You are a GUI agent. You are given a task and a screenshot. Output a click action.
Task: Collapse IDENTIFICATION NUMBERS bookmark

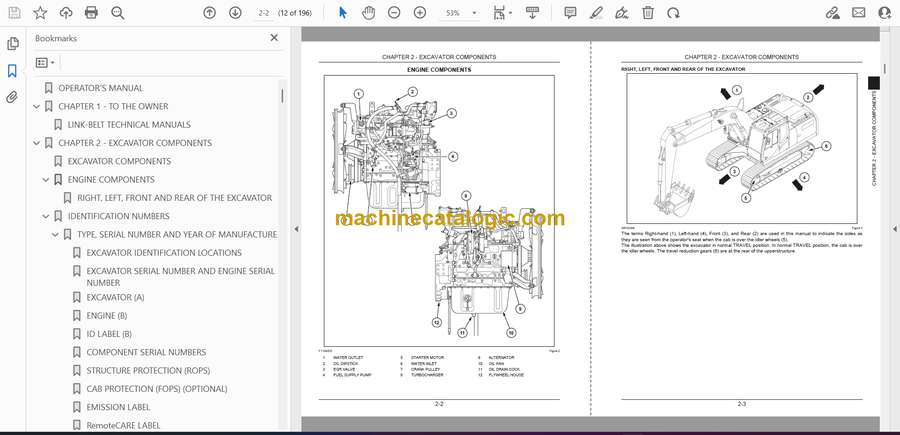coord(46,216)
